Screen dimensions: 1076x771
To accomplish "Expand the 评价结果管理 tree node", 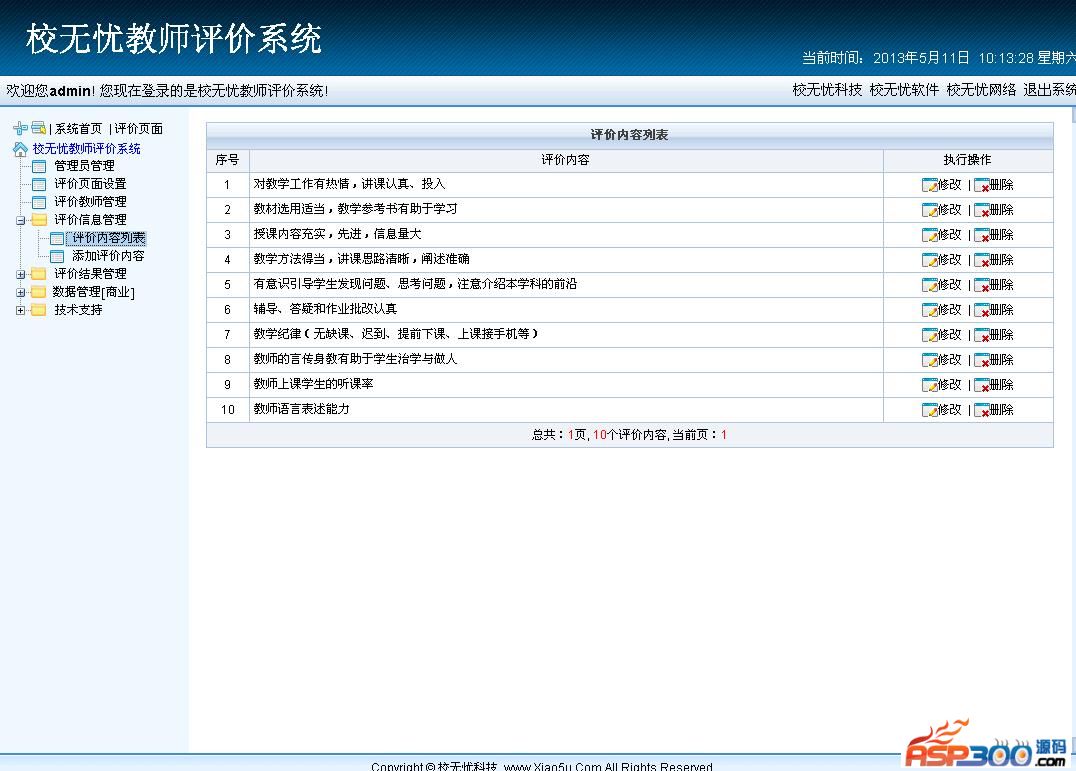I will [21, 274].
